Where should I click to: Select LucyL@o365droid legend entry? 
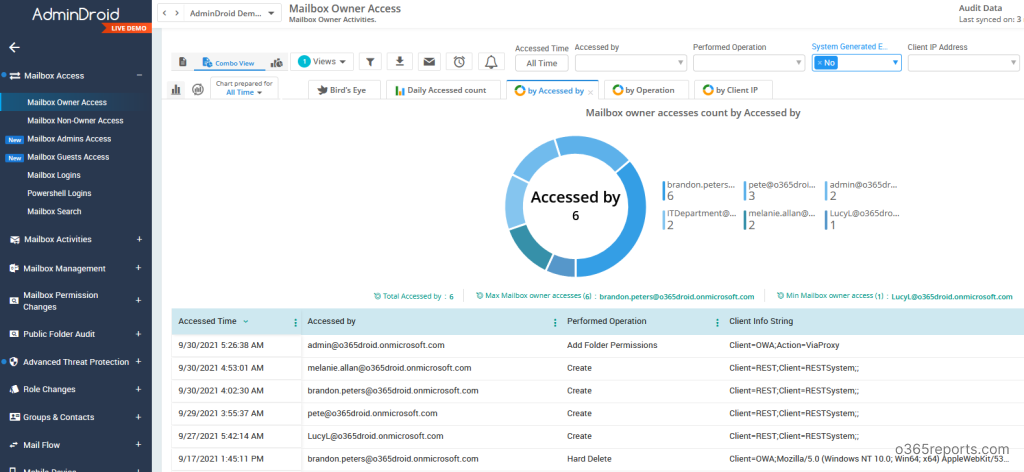[x=861, y=219]
